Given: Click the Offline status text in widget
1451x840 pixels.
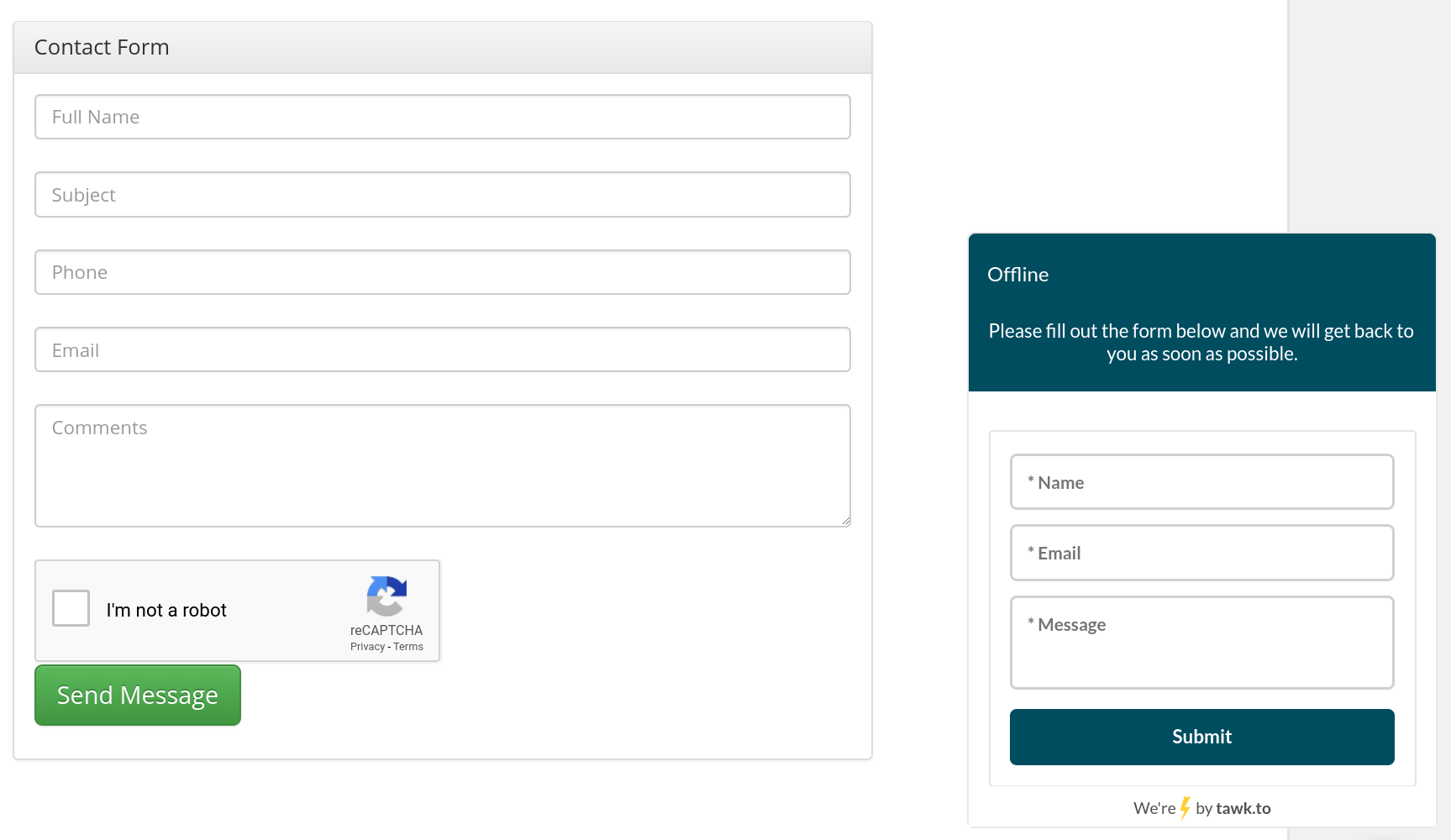Looking at the screenshot, I should (1018, 275).
